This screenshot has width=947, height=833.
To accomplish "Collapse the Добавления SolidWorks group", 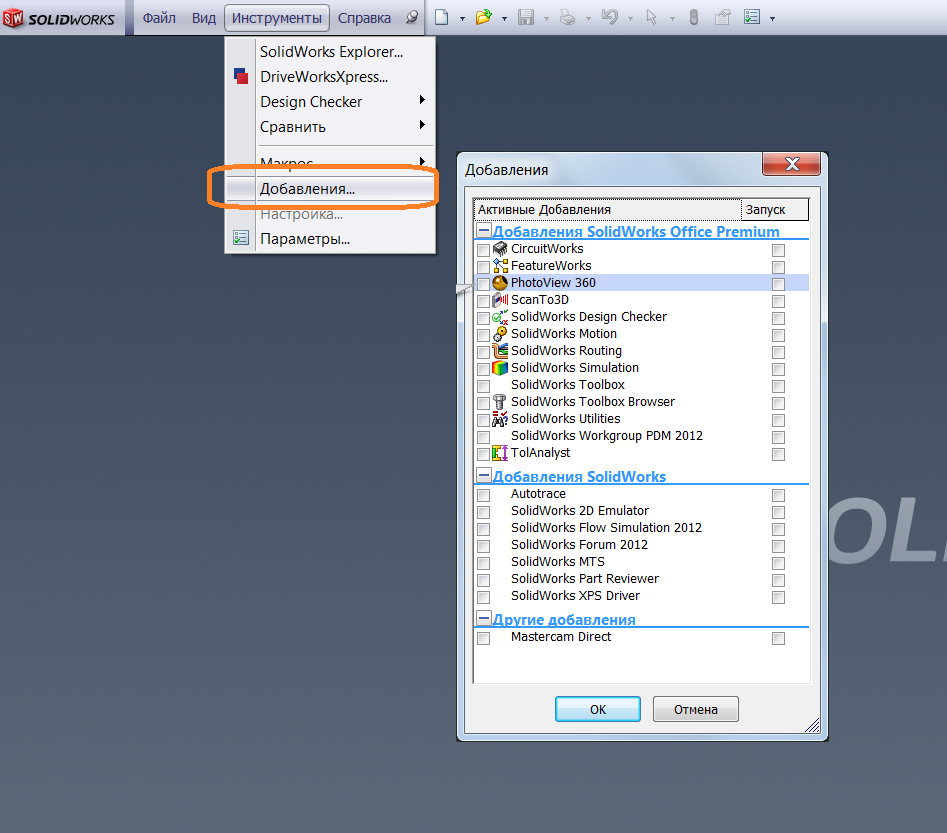I will coord(483,475).
